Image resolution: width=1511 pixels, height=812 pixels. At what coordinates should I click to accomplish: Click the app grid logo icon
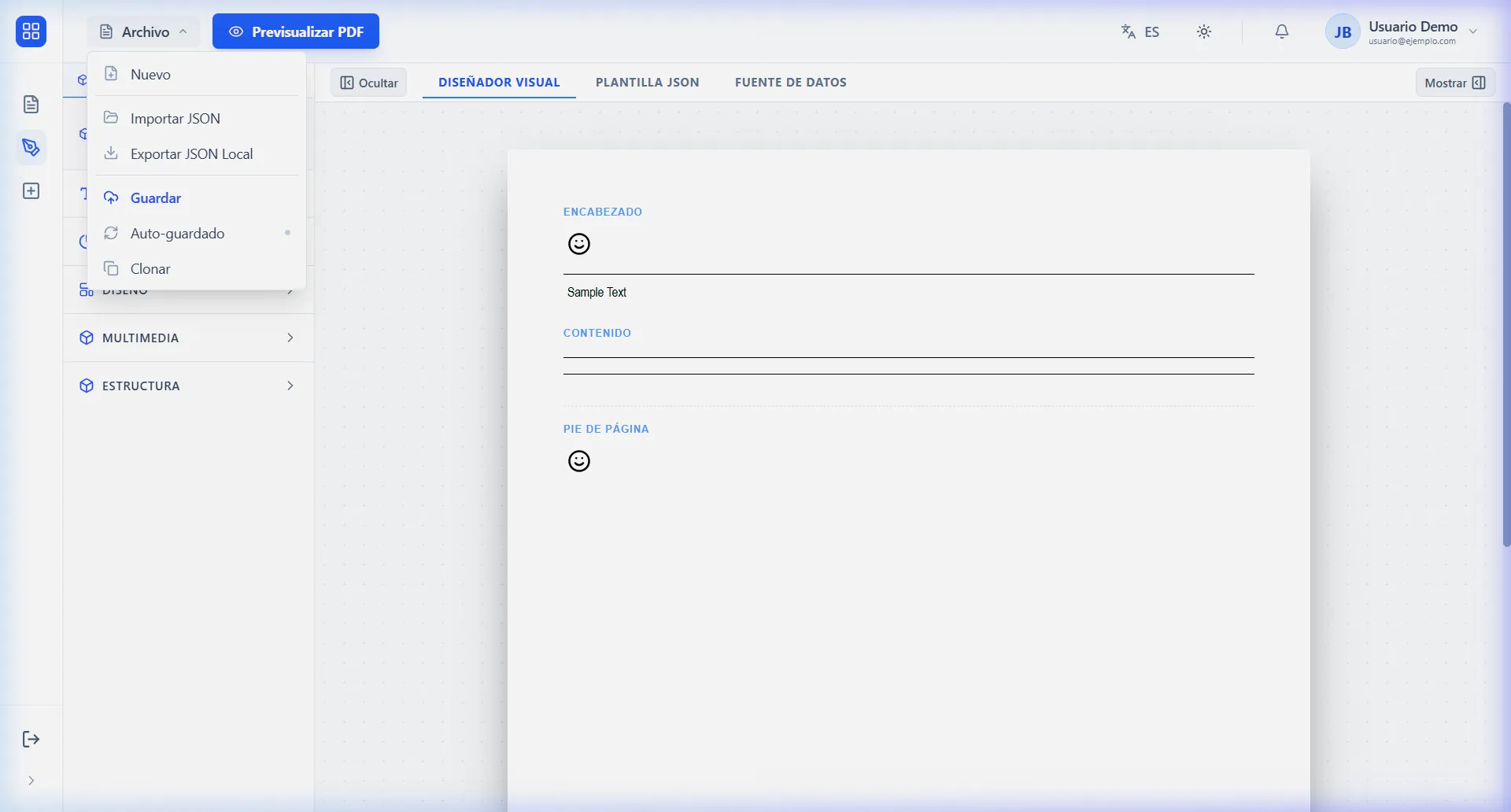point(31,31)
